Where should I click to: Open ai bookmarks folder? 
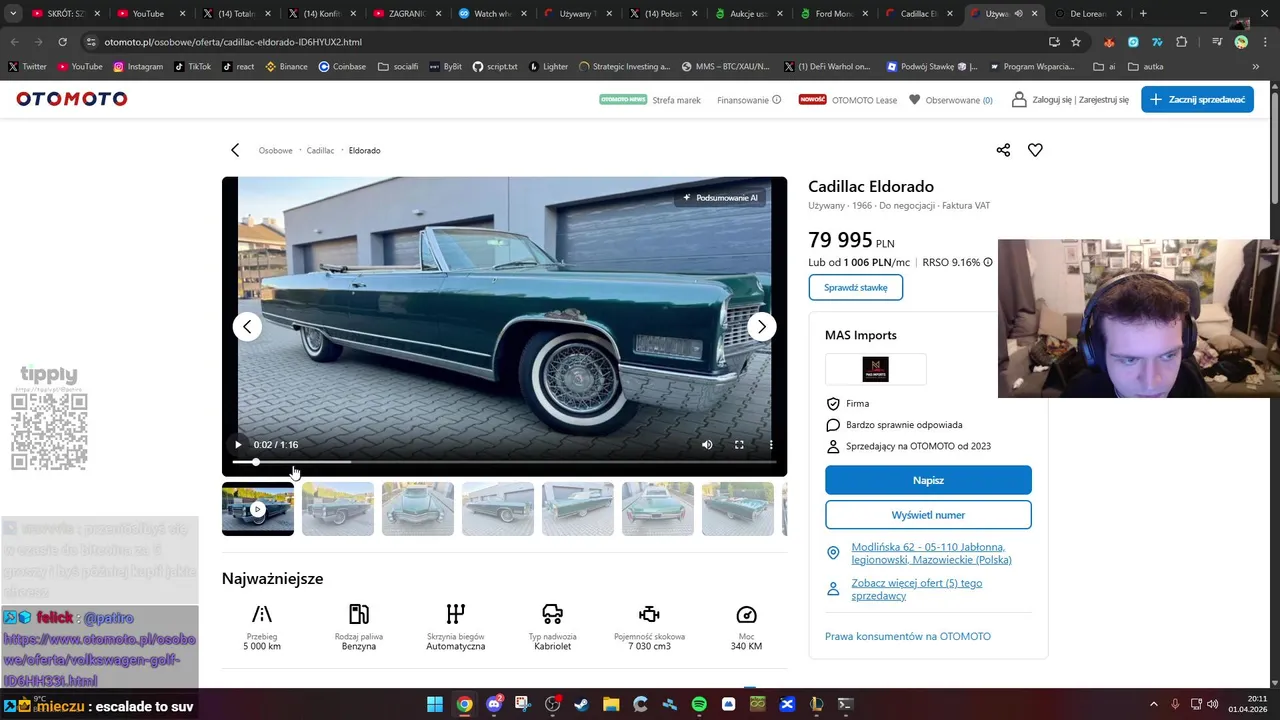pos(1104,67)
